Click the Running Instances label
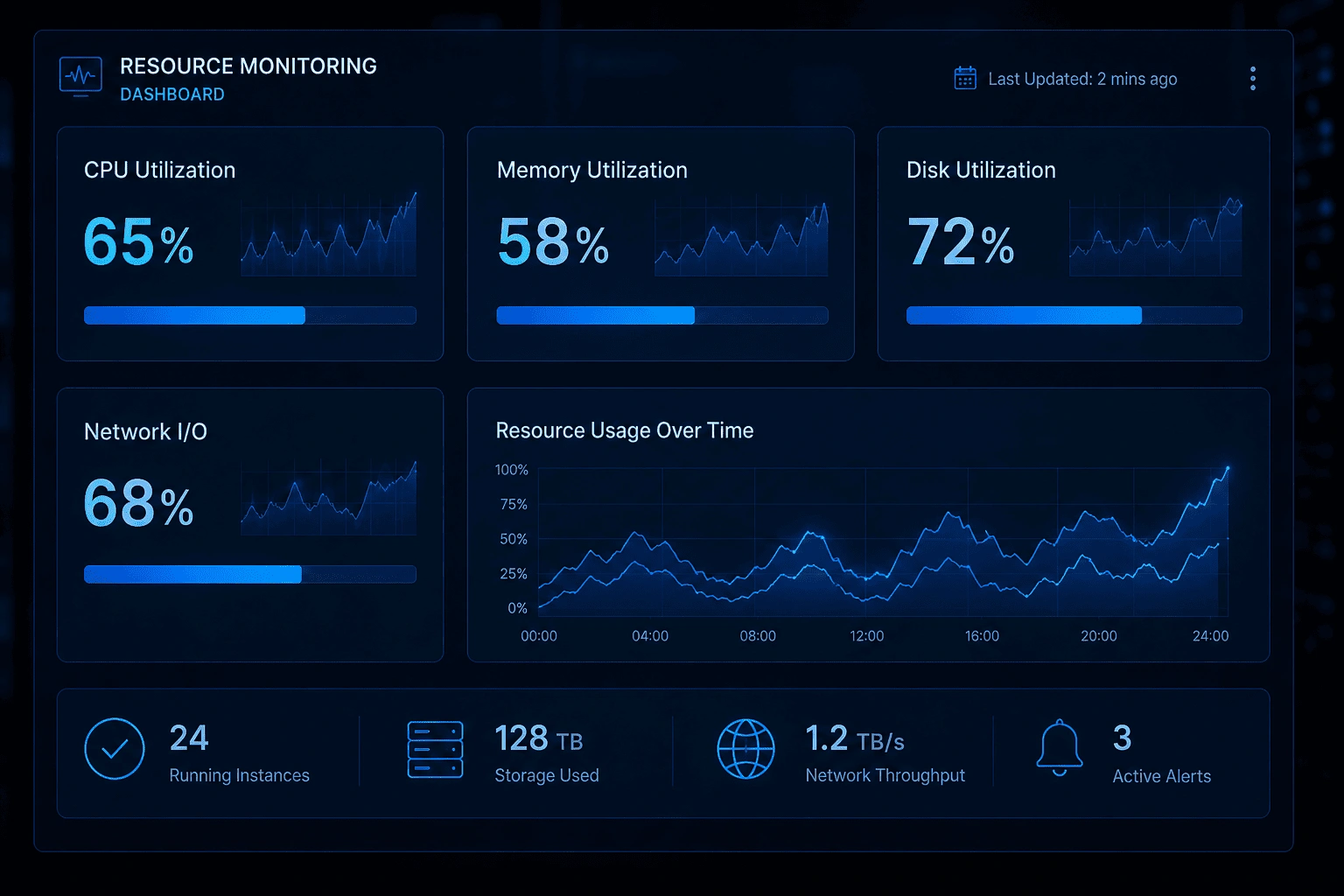Viewport: 1344px width, 896px height. pyautogui.click(x=239, y=775)
